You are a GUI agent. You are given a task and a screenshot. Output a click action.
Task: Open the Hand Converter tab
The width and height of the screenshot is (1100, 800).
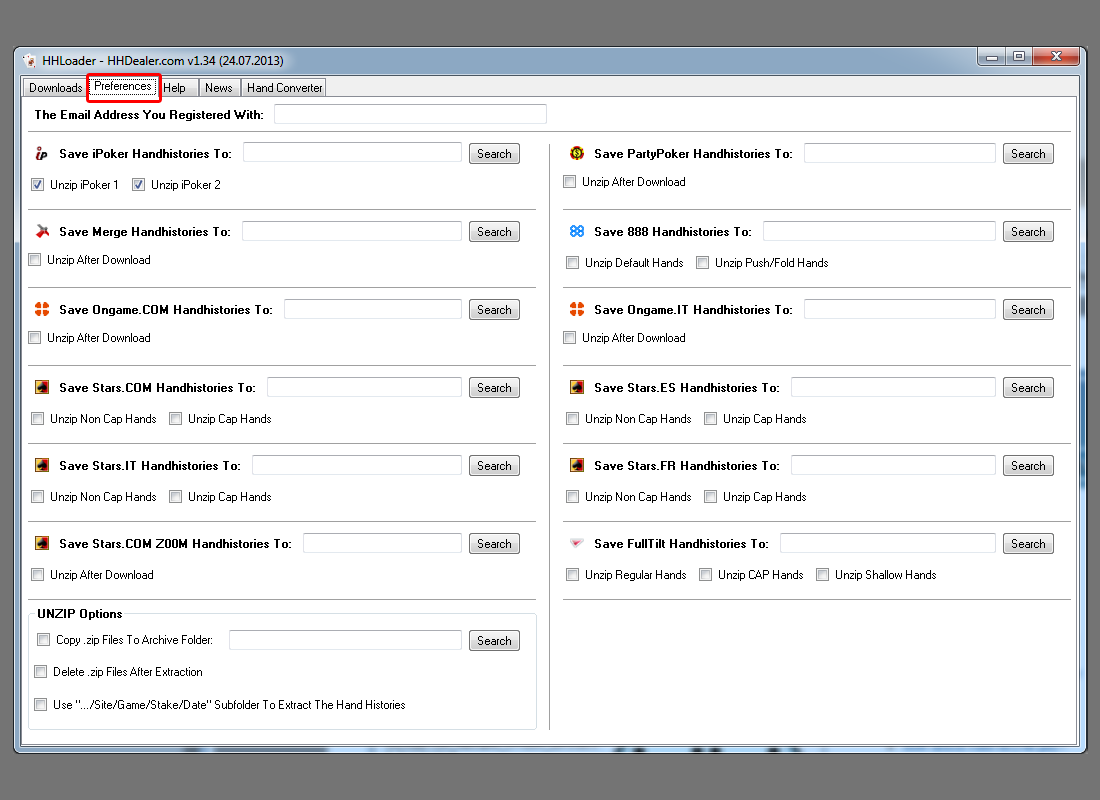pos(284,88)
